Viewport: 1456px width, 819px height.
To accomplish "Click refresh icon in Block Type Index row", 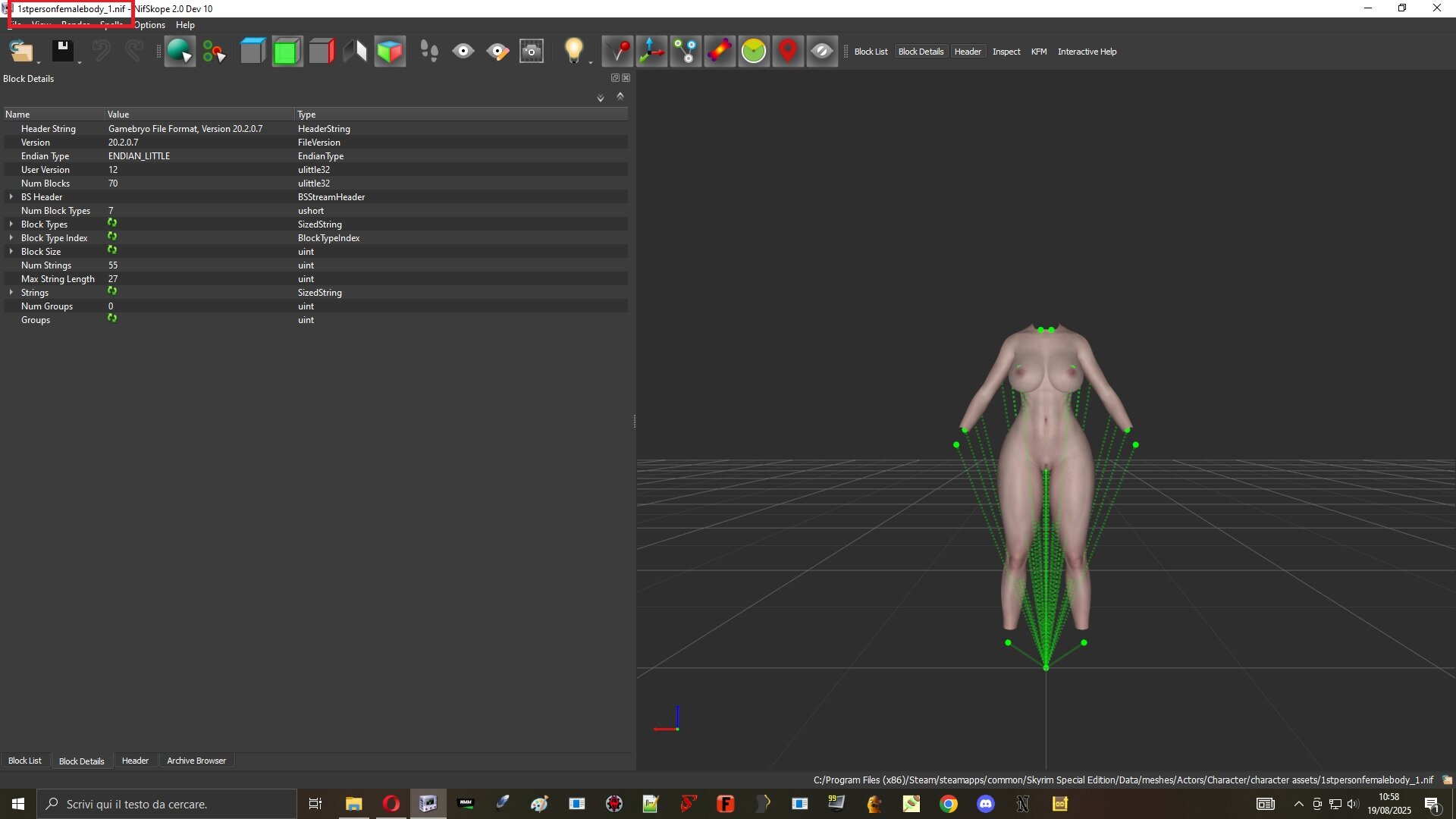I will pyautogui.click(x=112, y=237).
